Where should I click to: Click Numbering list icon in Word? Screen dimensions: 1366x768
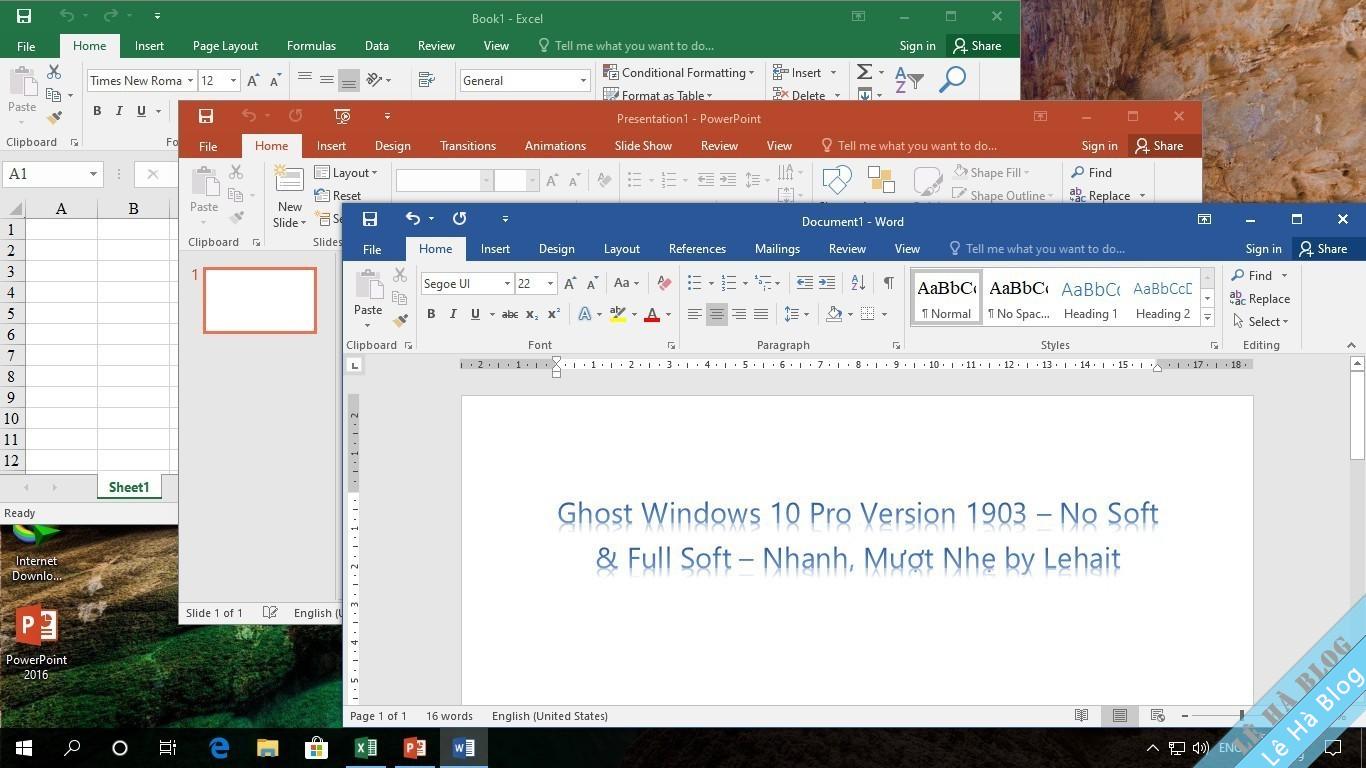[x=729, y=283]
